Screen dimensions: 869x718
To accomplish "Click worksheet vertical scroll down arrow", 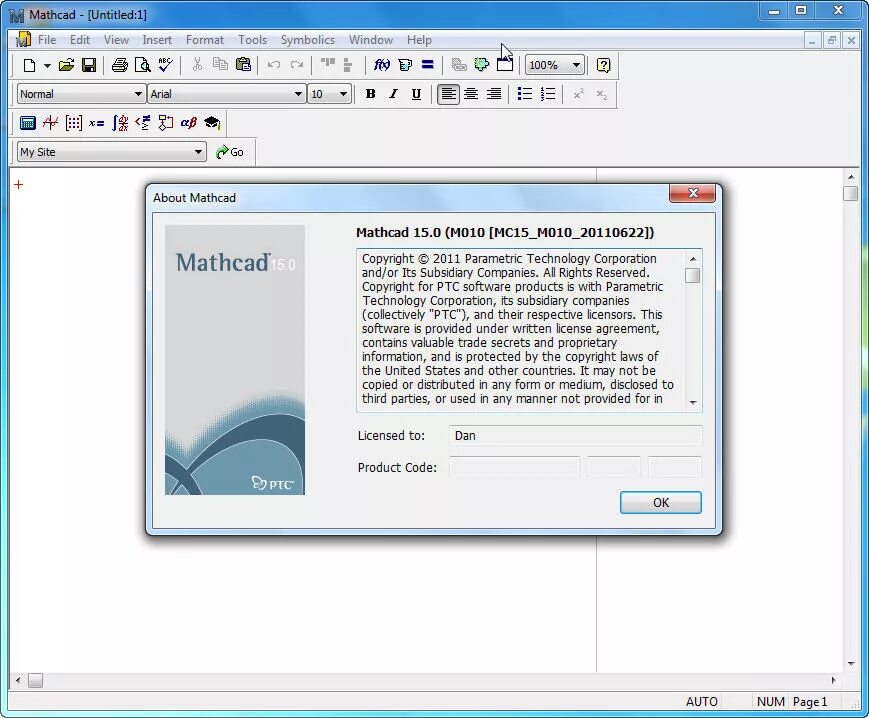I will click(x=851, y=664).
